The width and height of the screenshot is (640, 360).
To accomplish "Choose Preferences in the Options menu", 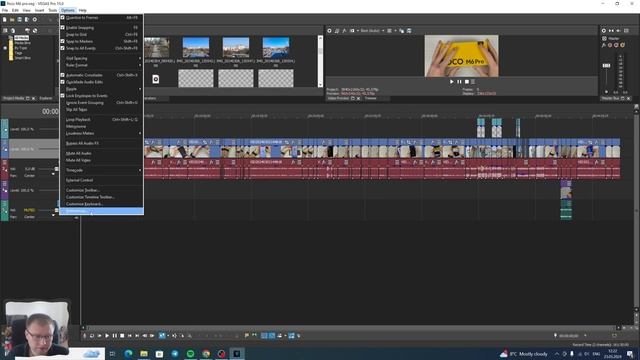I will [101, 211].
